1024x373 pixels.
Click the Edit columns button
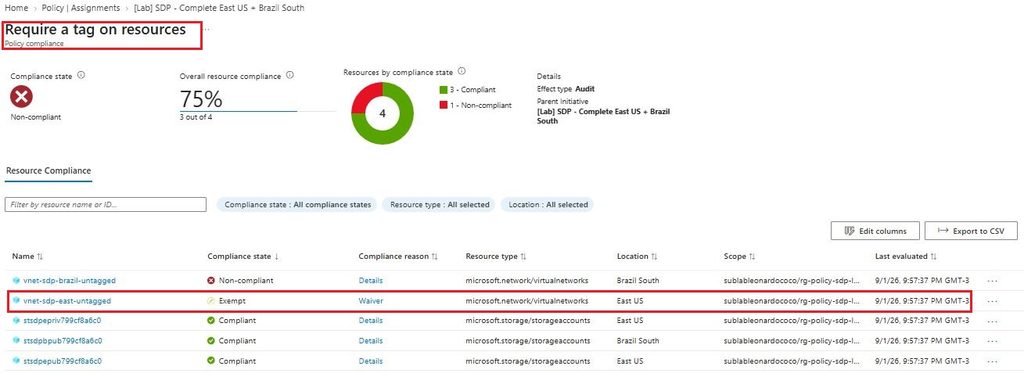click(x=875, y=231)
